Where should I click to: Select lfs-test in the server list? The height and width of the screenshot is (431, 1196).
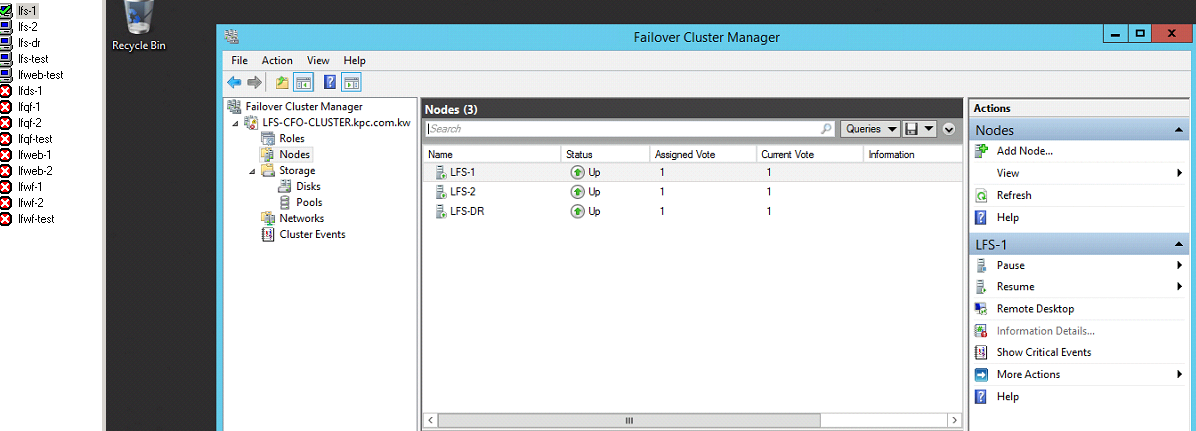click(x=34, y=59)
